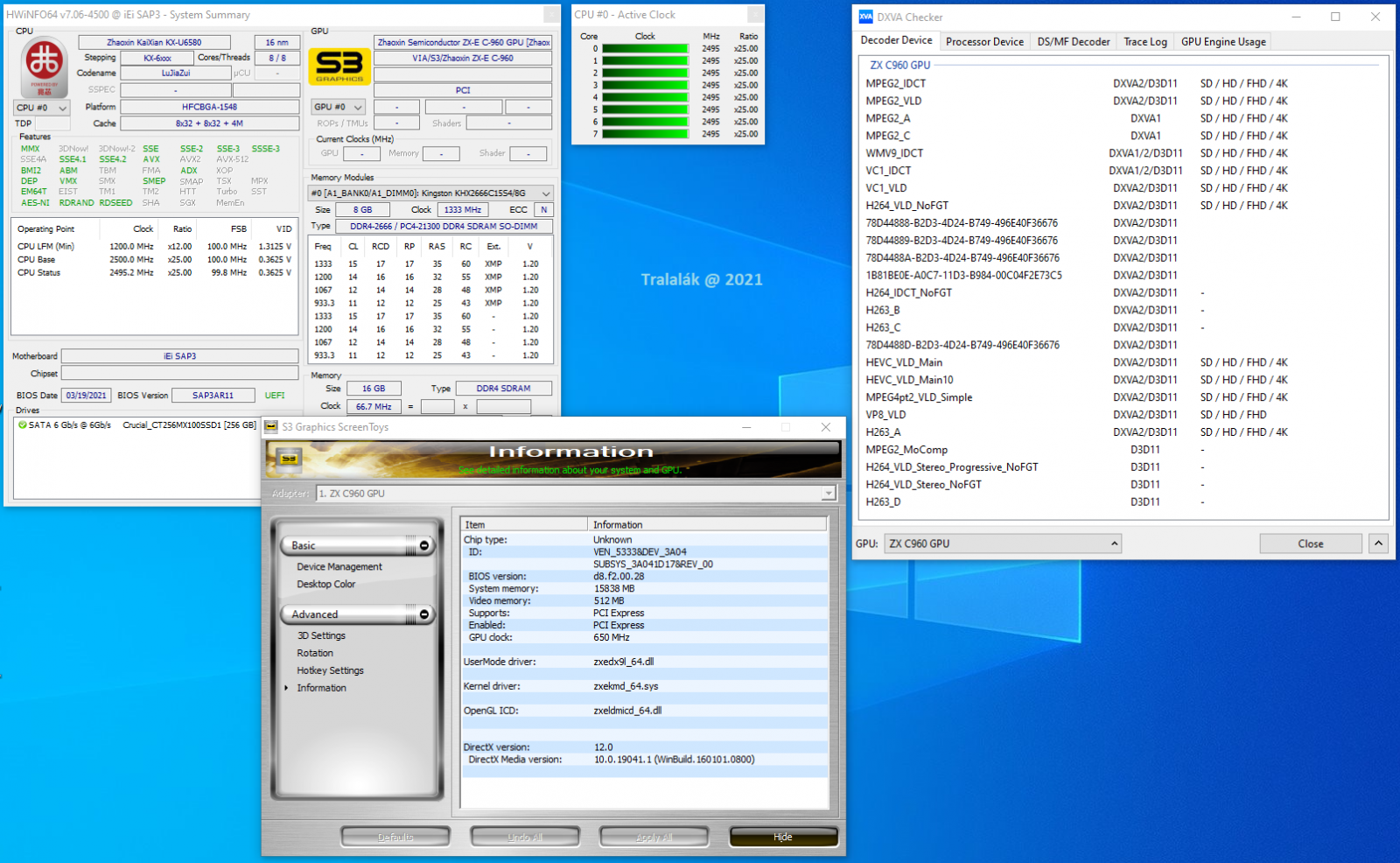This screenshot has width=1400, height=863.
Task: Click the DXVA Checker title bar icon
Action: click(x=865, y=17)
